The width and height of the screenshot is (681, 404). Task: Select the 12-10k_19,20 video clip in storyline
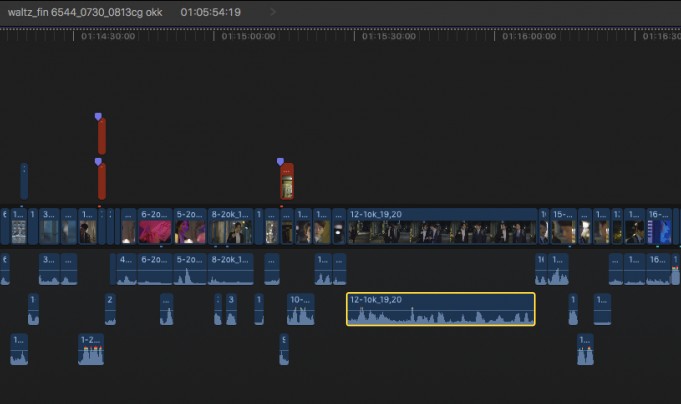[440, 227]
